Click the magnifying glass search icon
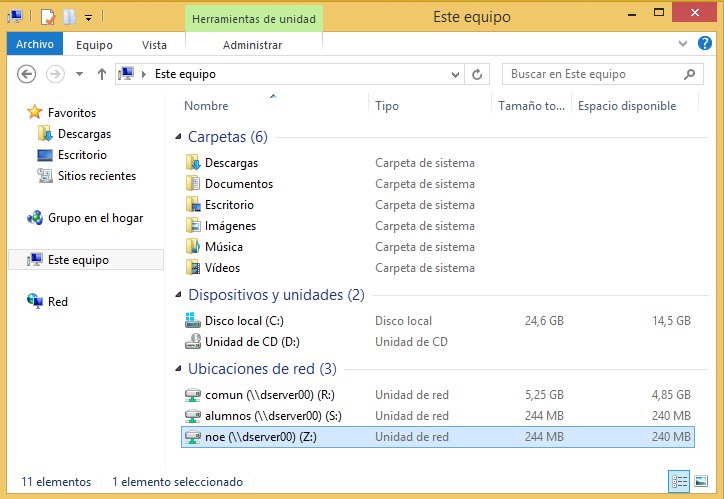 pyautogui.click(x=689, y=74)
